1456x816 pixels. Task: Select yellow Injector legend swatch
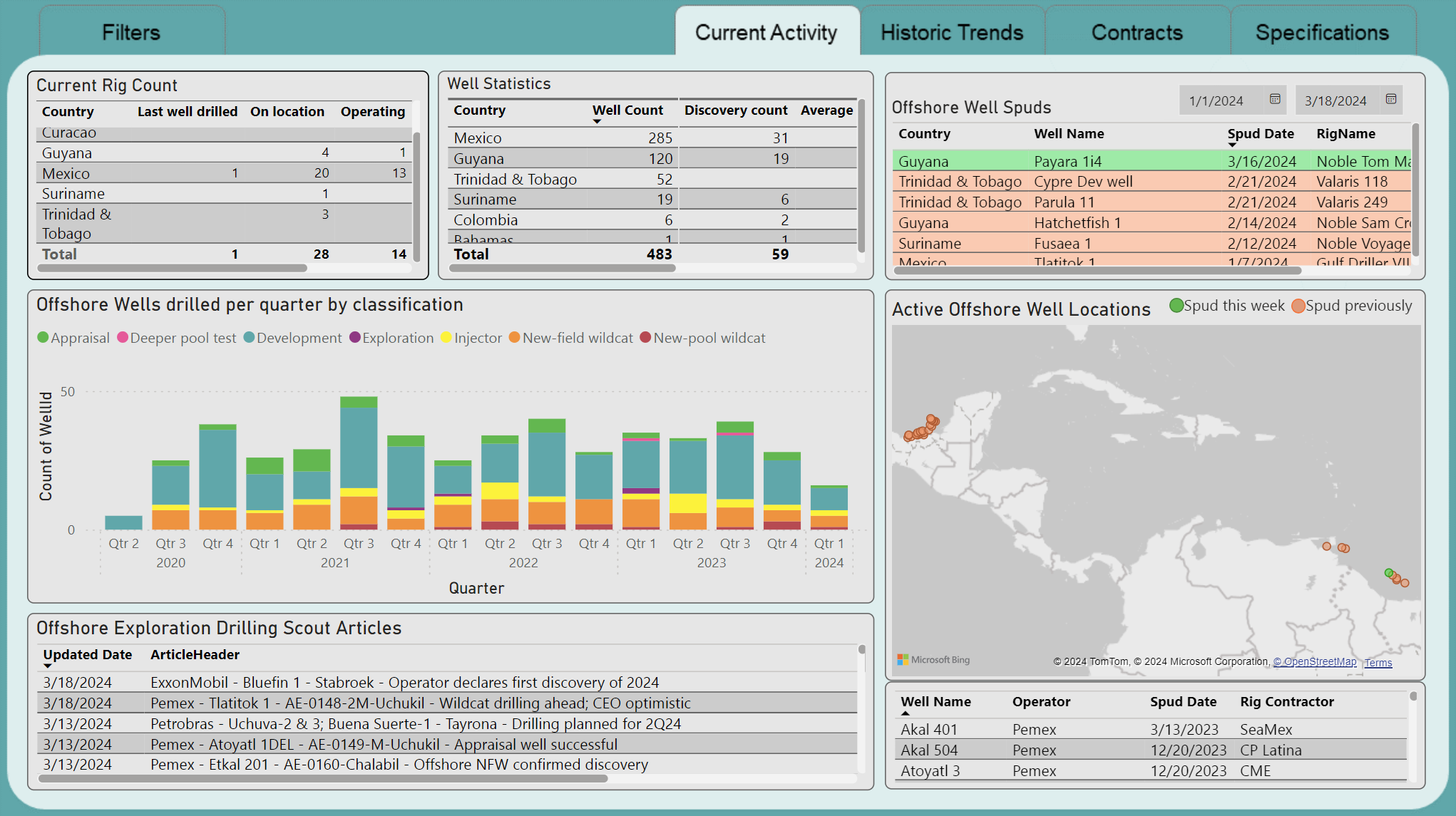click(446, 338)
